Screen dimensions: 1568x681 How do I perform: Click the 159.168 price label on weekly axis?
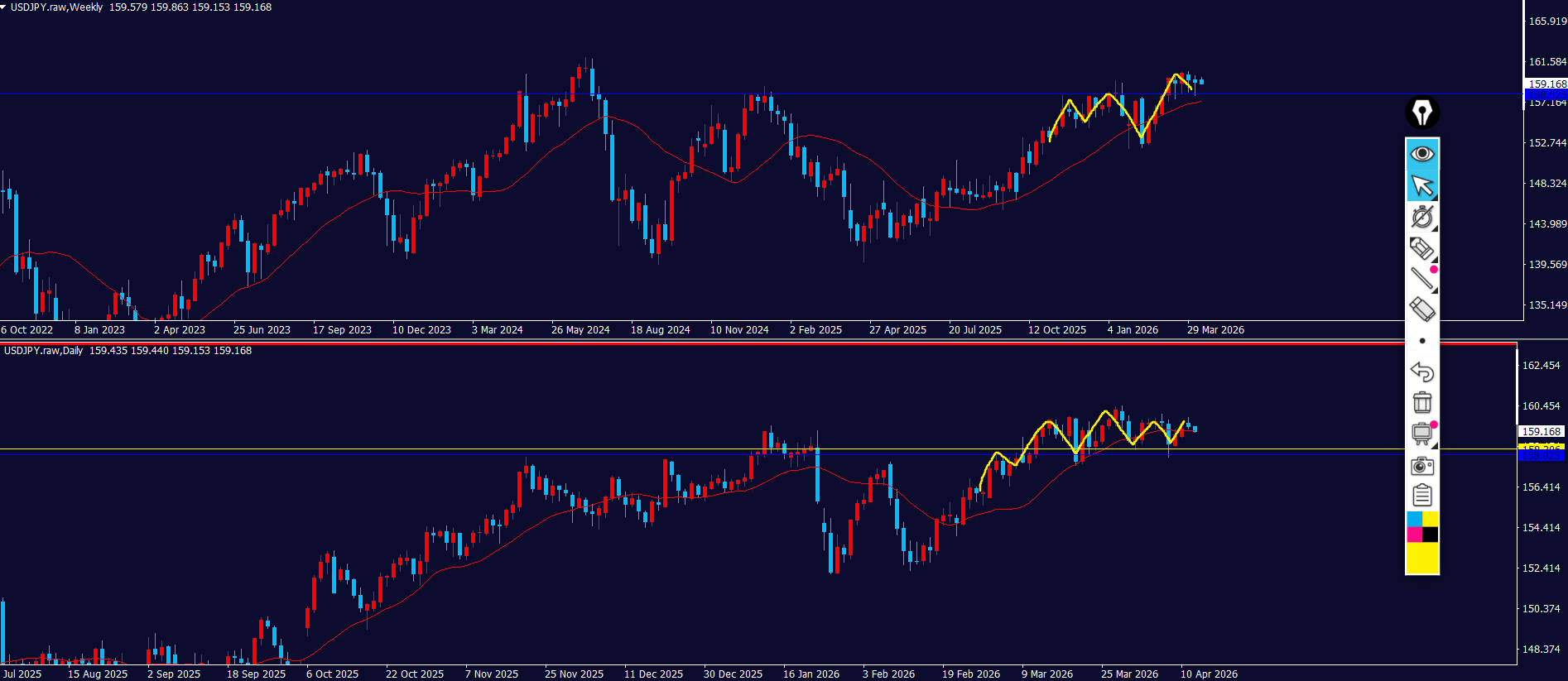point(1546,84)
